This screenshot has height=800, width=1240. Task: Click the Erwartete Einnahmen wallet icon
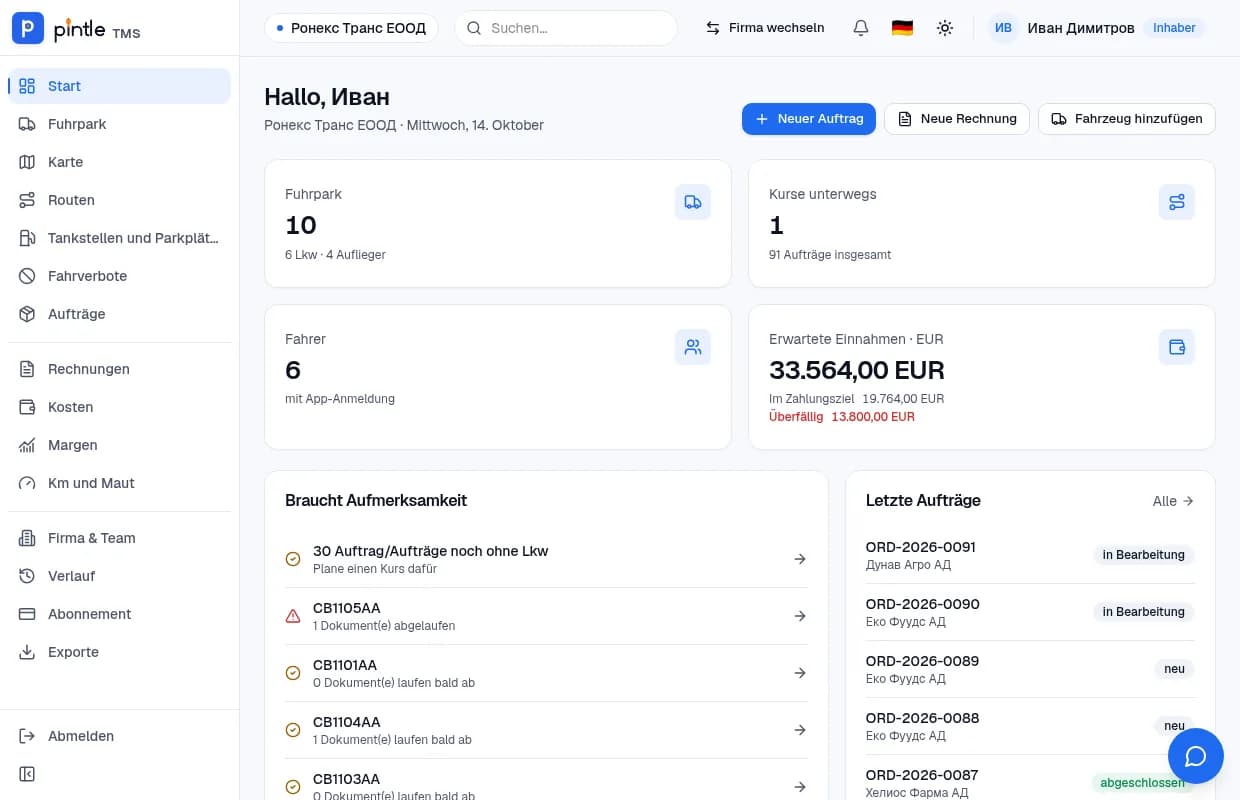(x=1177, y=347)
